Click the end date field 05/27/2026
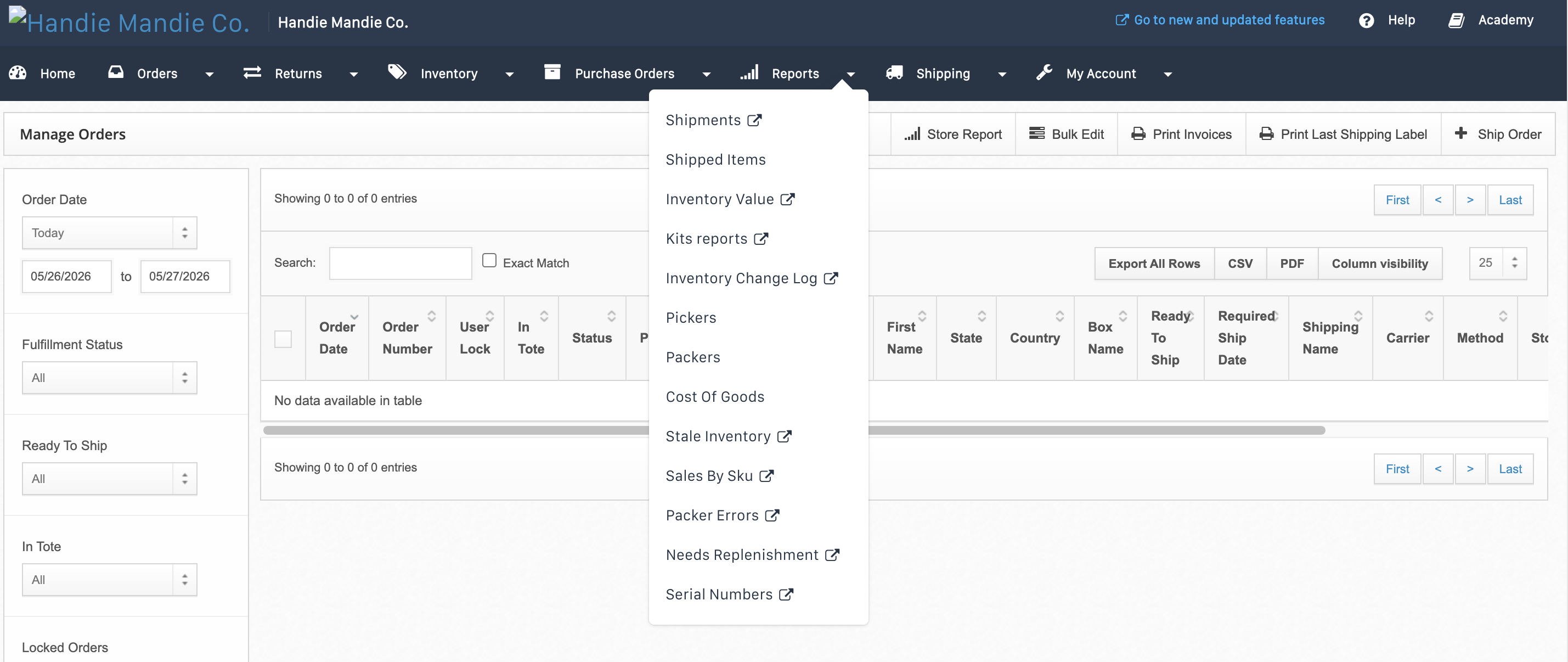Viewport: 1568px width, 662px height. [185, 277]
